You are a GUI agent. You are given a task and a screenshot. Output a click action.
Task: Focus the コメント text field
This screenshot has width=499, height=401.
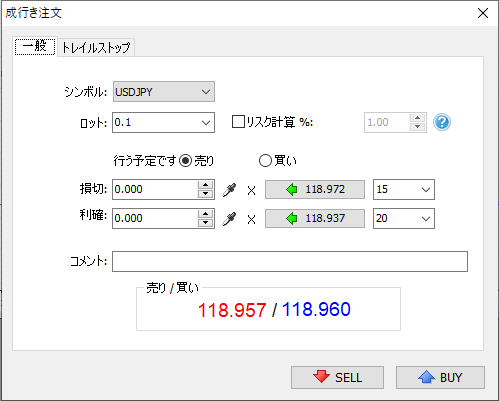(x=290, y=262)
